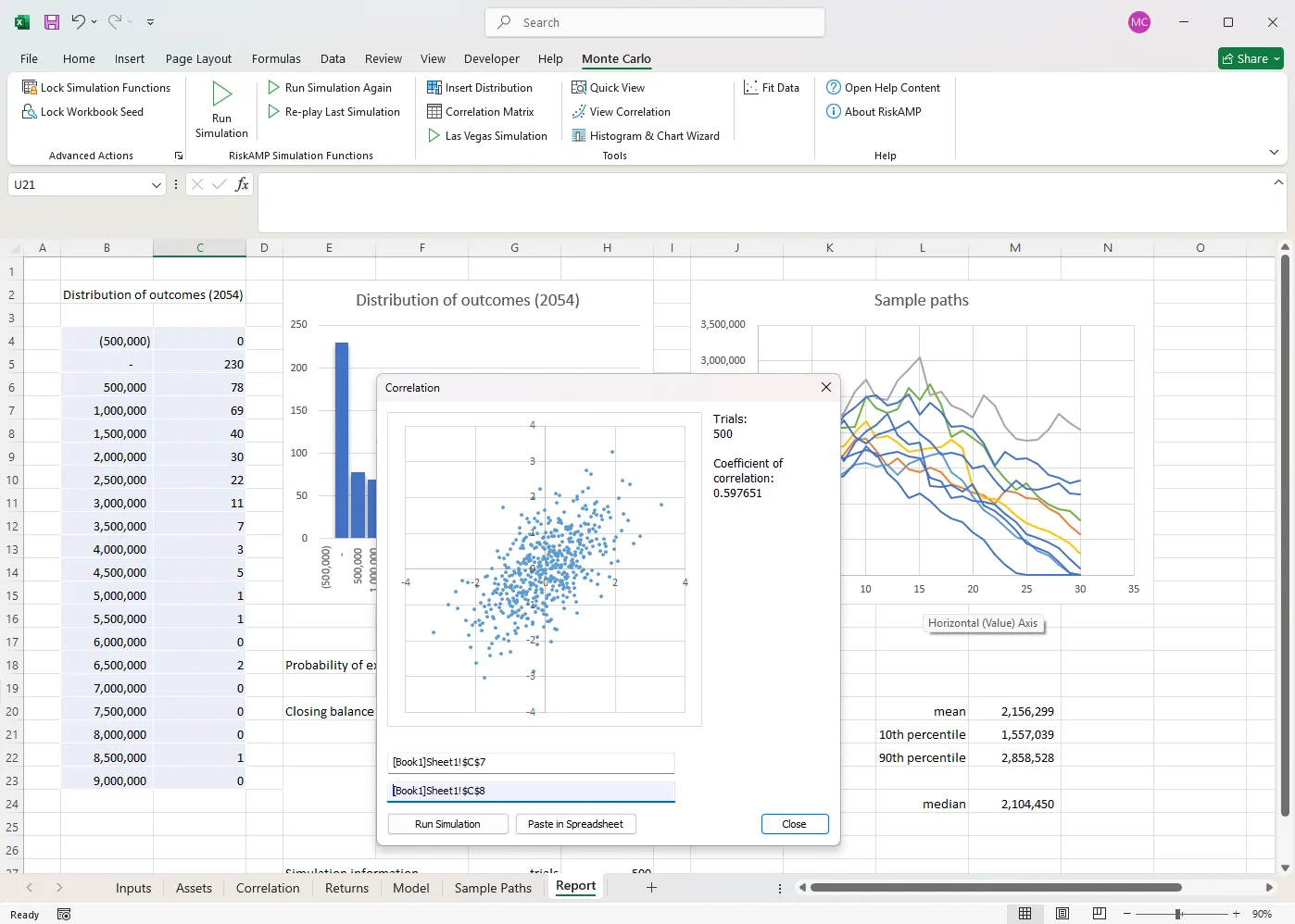Open About RiskAMP information
Screen dimensions: 1295x924
[874, 111]
